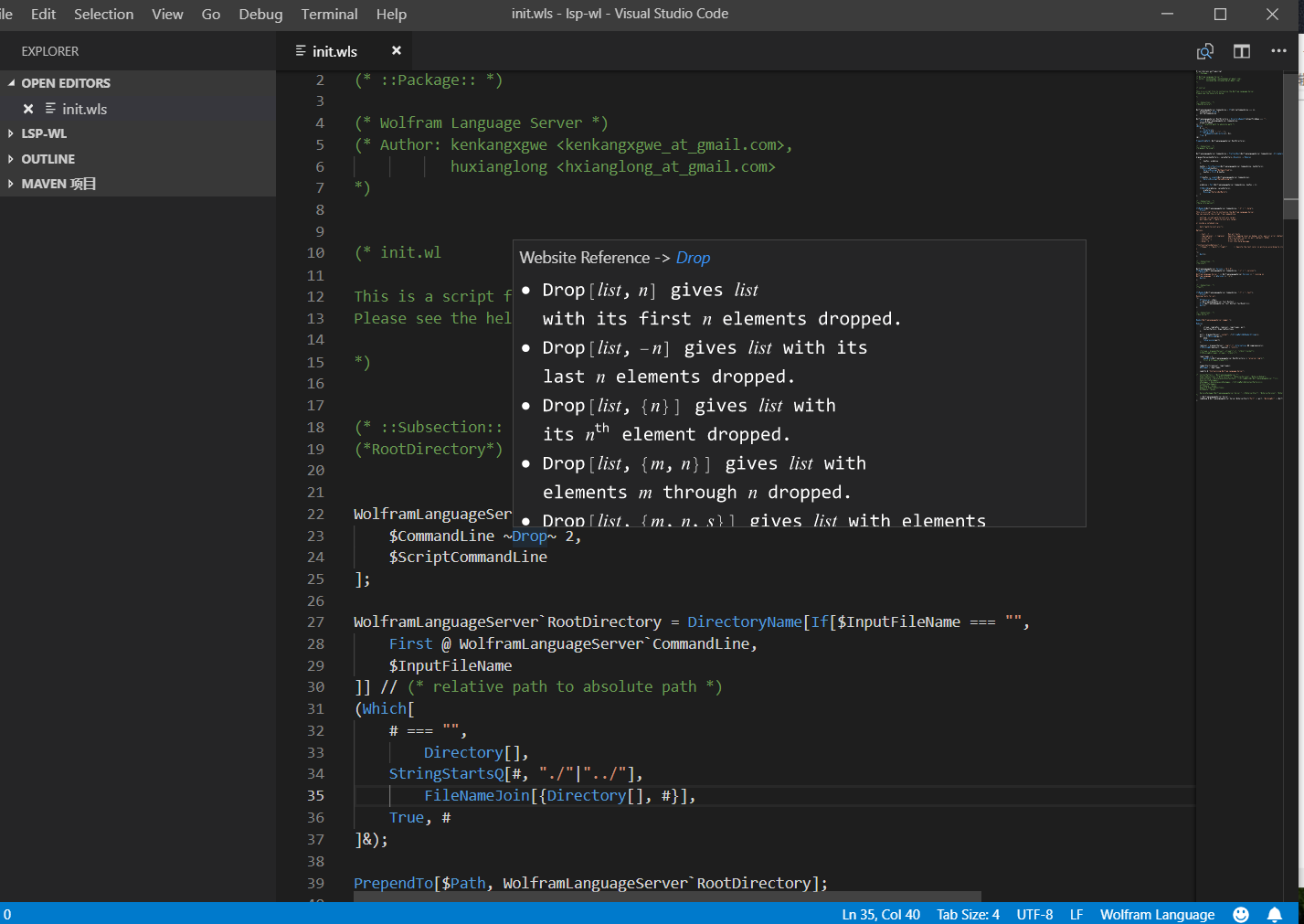Open the Terminal menu

pyautogui.click(x=329, y=14)
